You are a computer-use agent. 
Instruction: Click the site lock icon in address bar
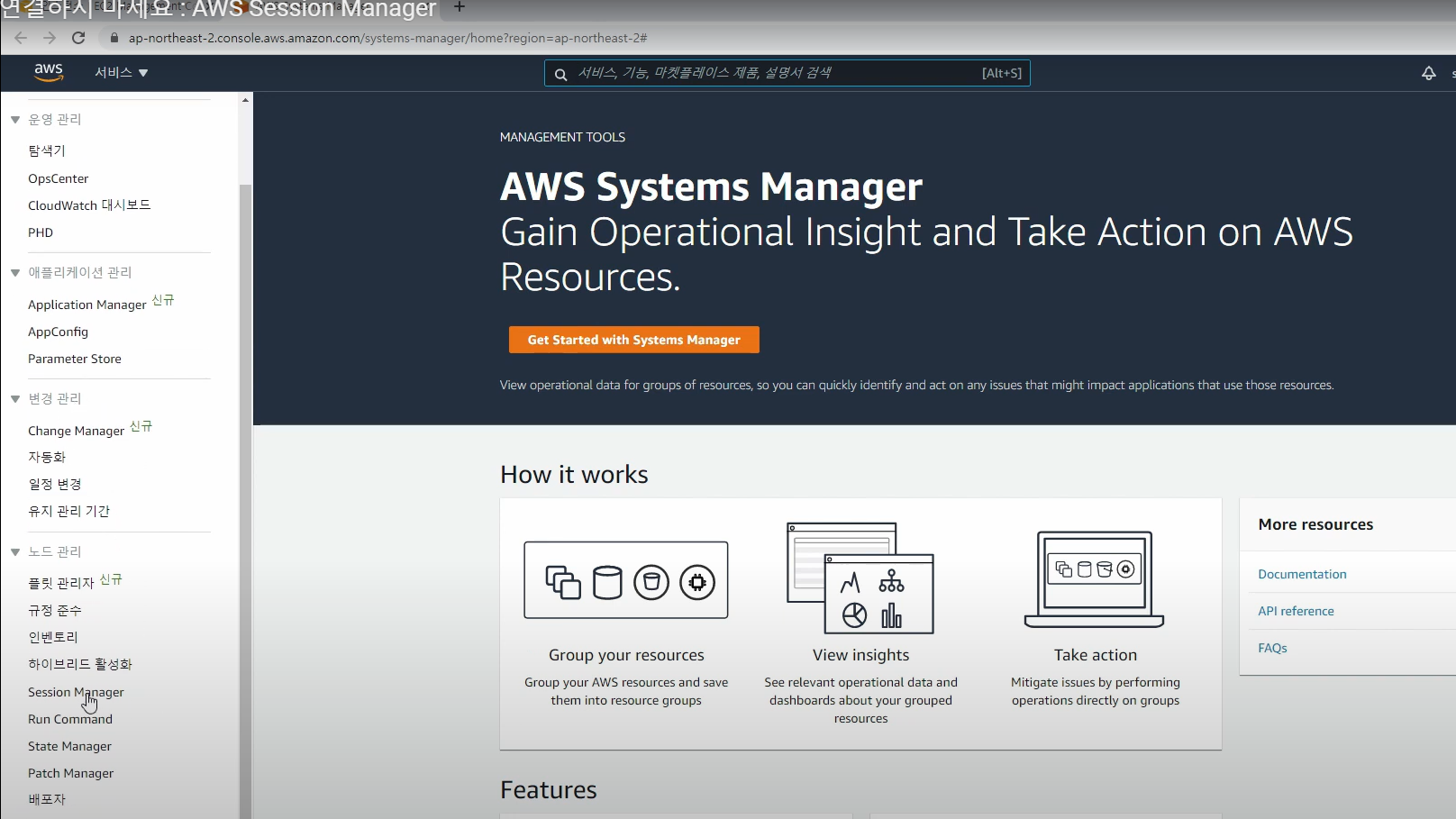tap(114, 38)
